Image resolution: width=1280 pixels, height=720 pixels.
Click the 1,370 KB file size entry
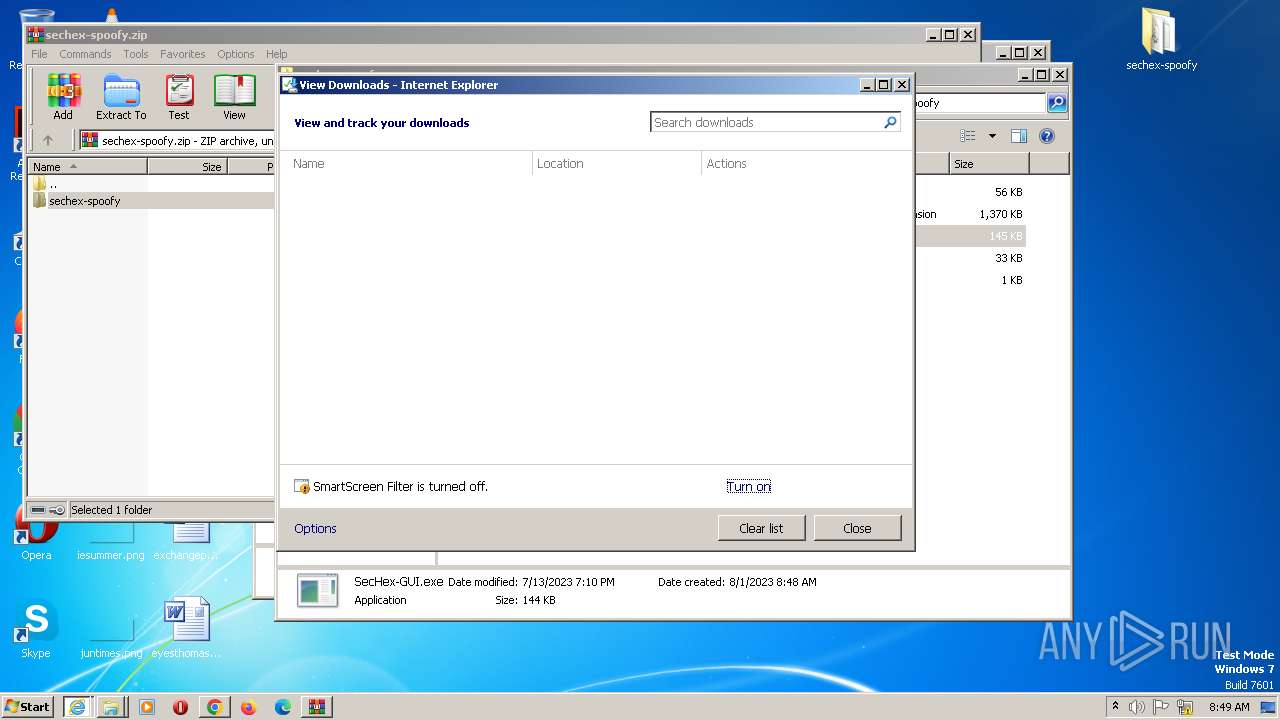click(1001, 214)
